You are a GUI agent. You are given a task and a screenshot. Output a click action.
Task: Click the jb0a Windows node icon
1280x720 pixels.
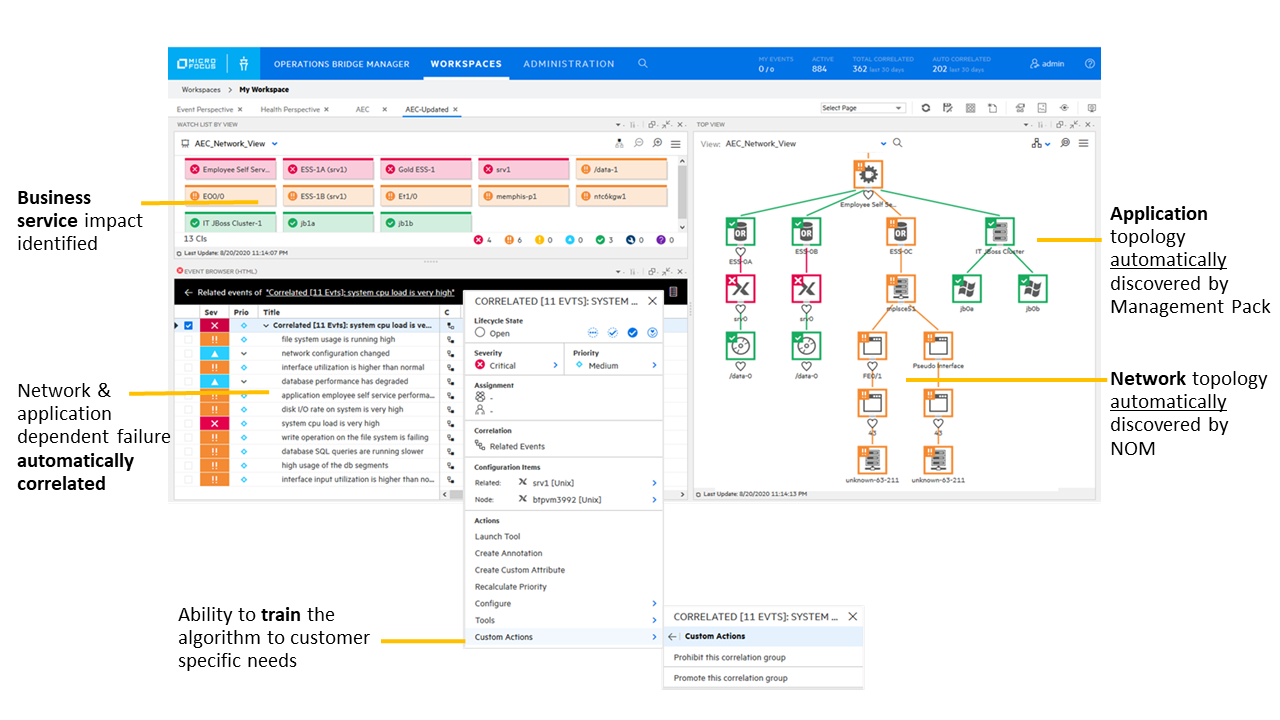966,289
